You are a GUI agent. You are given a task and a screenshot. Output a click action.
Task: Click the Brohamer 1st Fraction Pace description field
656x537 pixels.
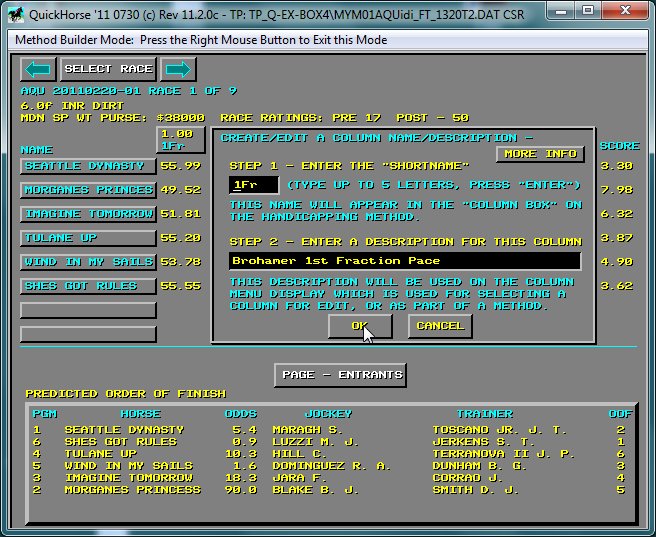(x=404, y=261)
